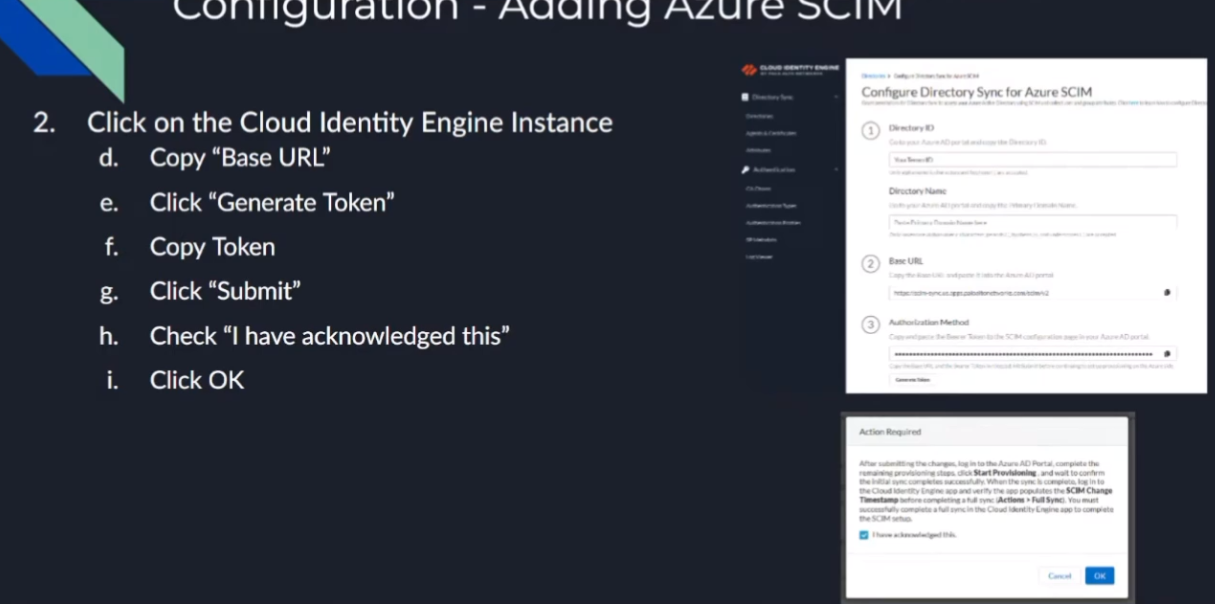Click the Directories breadcrumb link
1215x604 pixels.
[873, 76]
